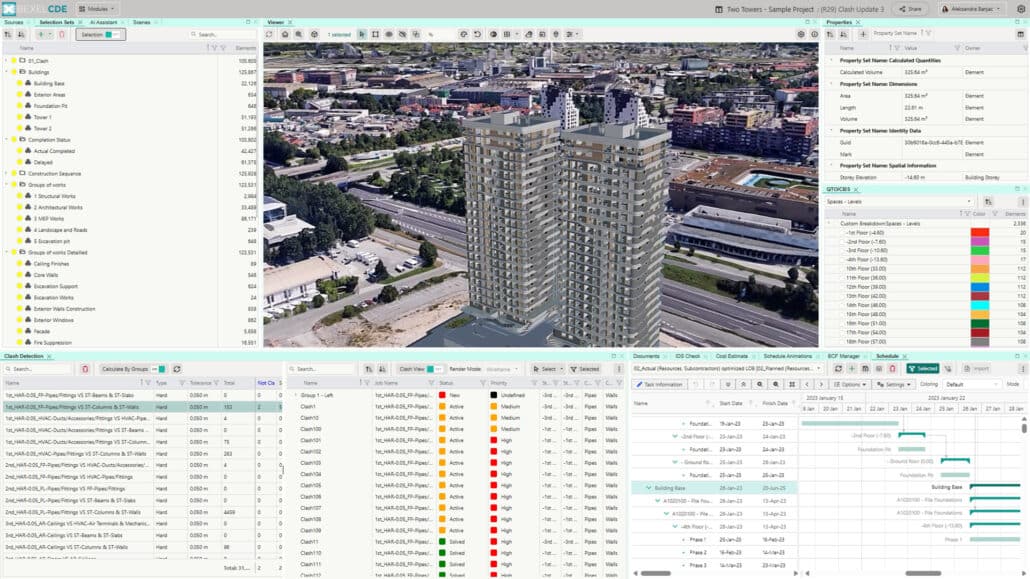The height and width of the screenshot is (579, 1030).
Task: Click the columns layout icon in Properties
Action: tap(1020, 34)
